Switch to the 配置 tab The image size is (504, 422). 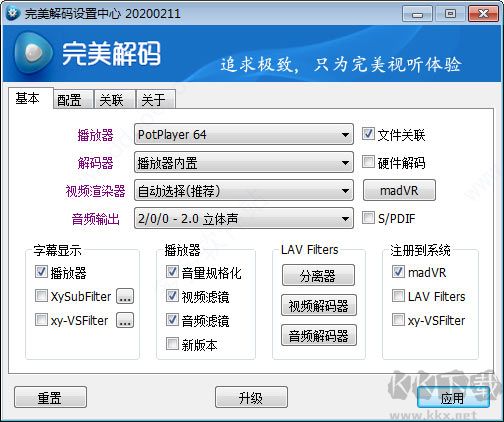[73, 99]
